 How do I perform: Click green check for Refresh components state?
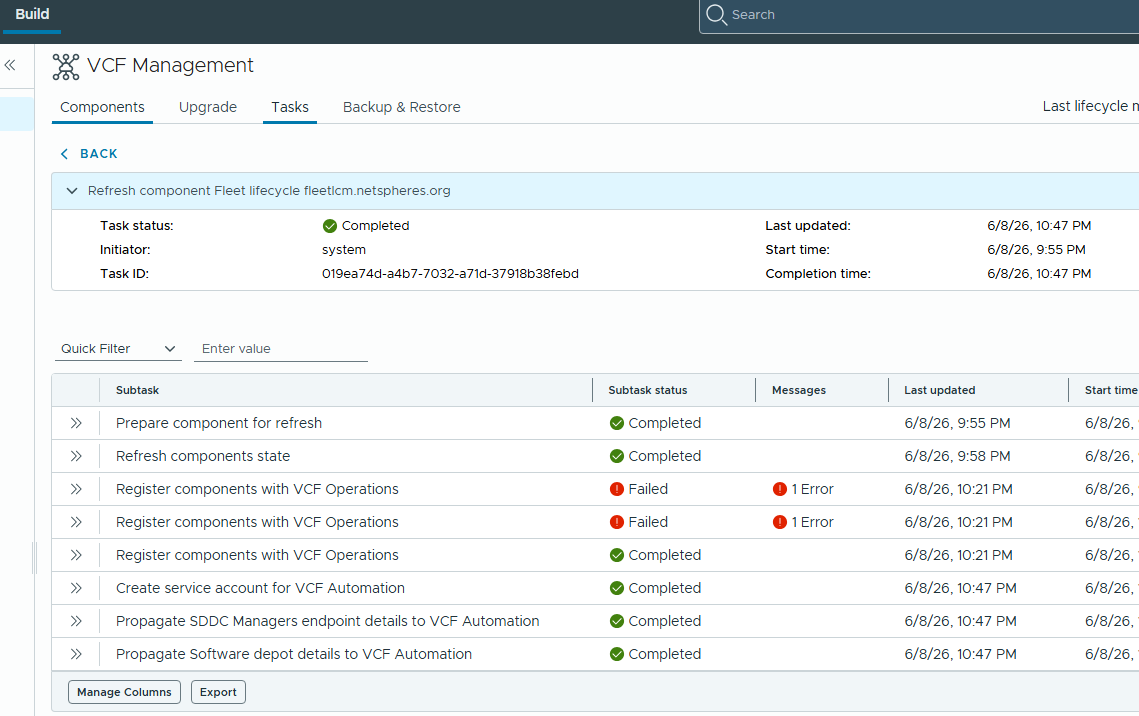[x=617, y=456]
